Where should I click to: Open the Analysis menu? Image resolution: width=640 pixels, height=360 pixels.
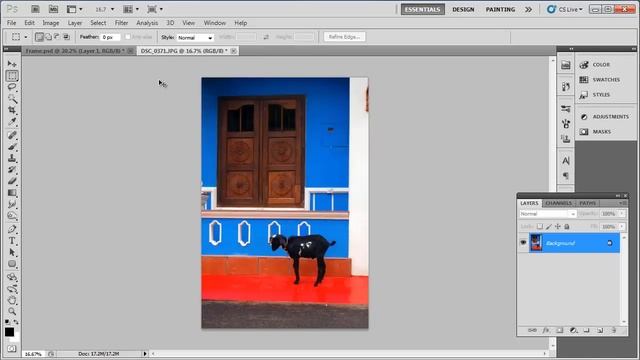[x=147, y=23]
